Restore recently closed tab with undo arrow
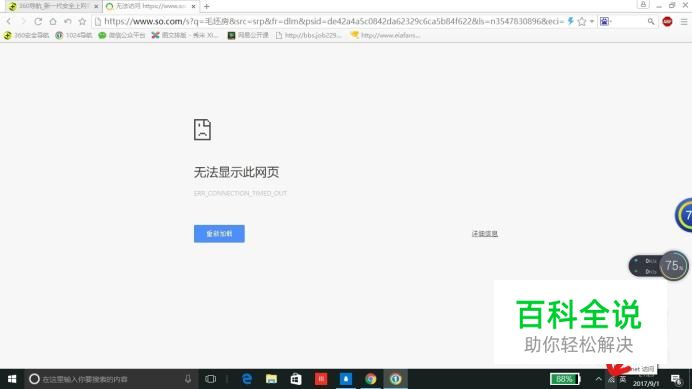This screenshot has height=389, width=692. click(x=68, y=21)
